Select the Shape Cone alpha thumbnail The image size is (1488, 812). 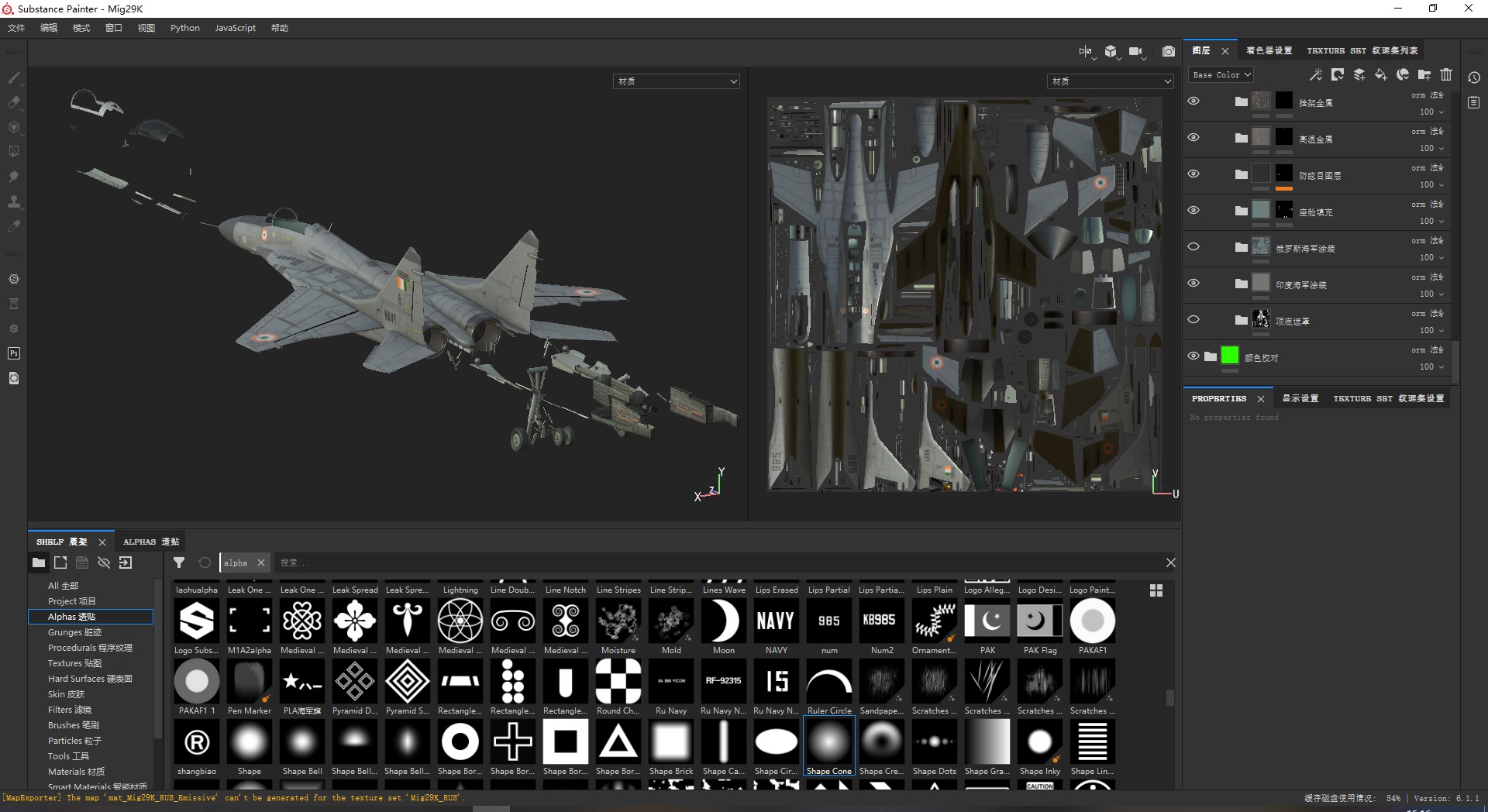pyautogui.click(x=829, y=746)
